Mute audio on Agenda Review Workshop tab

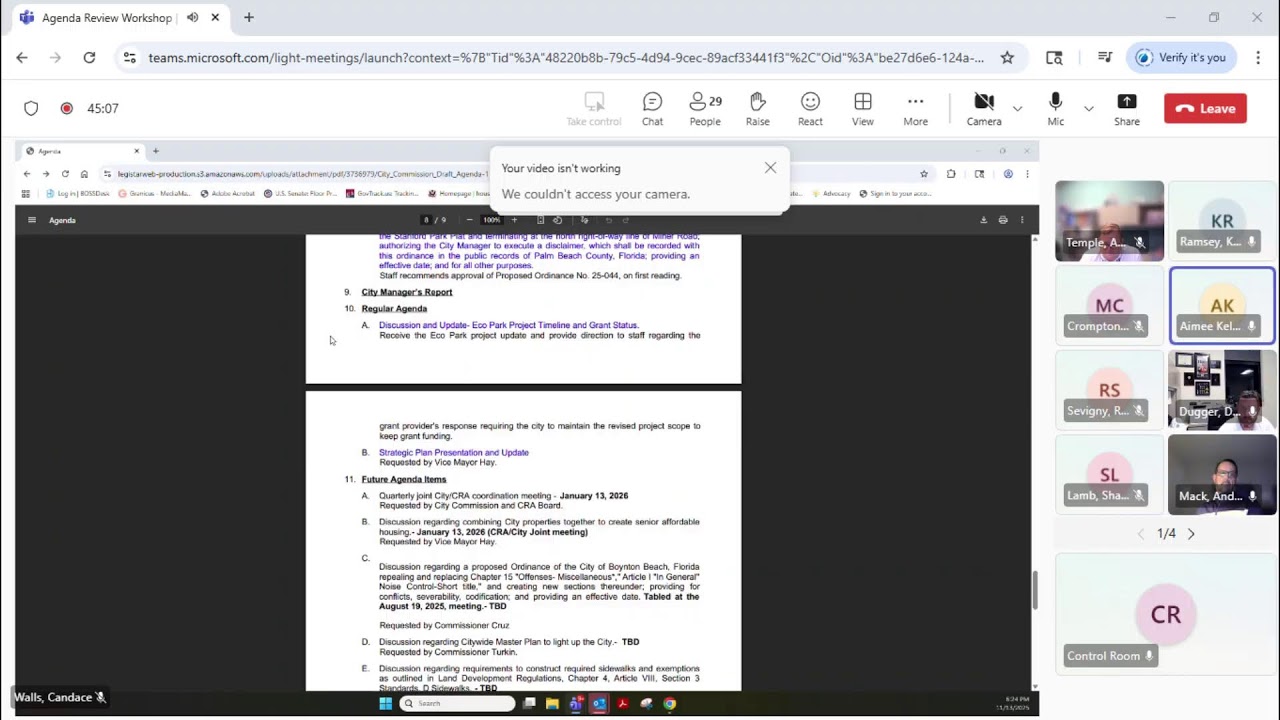point(192,17)
